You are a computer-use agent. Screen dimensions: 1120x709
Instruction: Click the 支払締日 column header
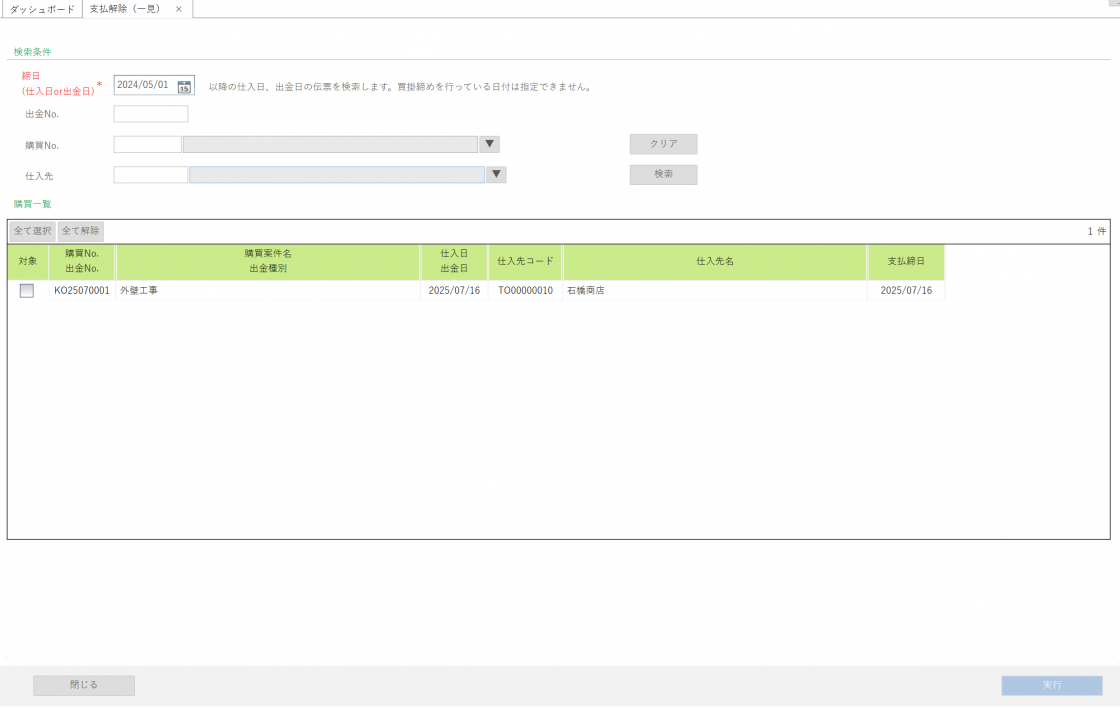pos(906,262)
